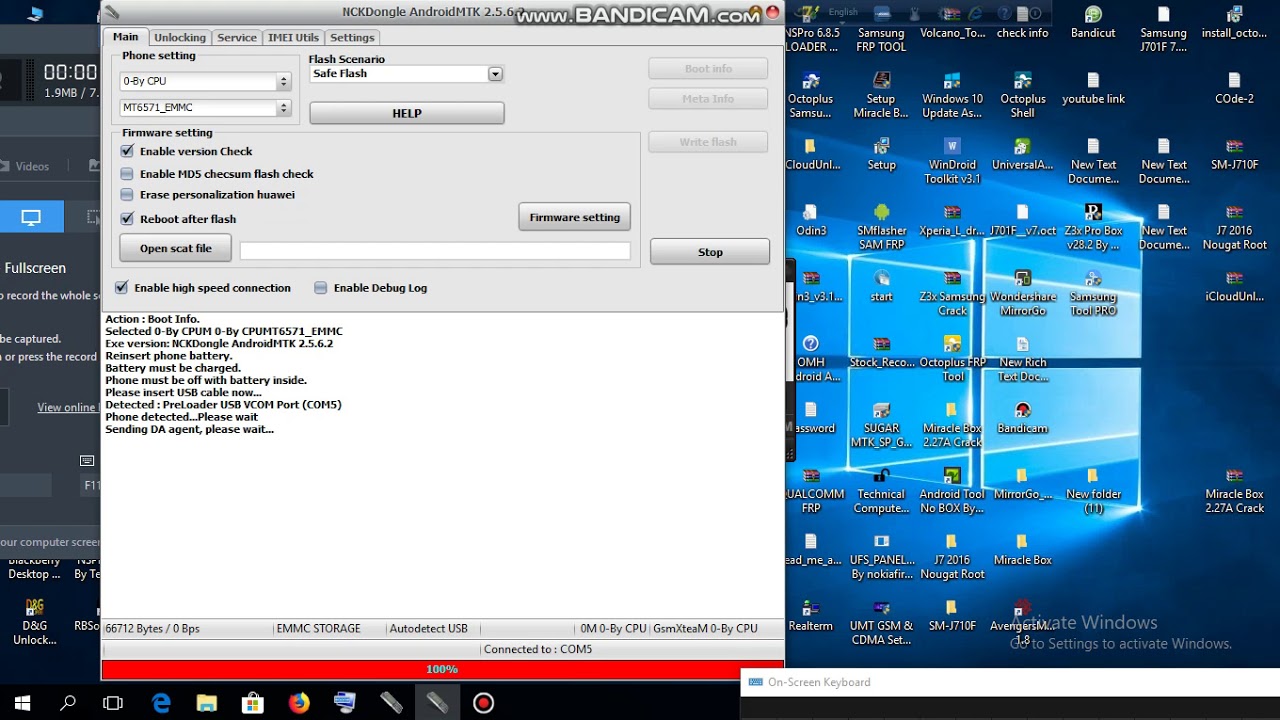Click the red 100% progress bar
This screenshot has height=720, width=1280.
point(442,669)
